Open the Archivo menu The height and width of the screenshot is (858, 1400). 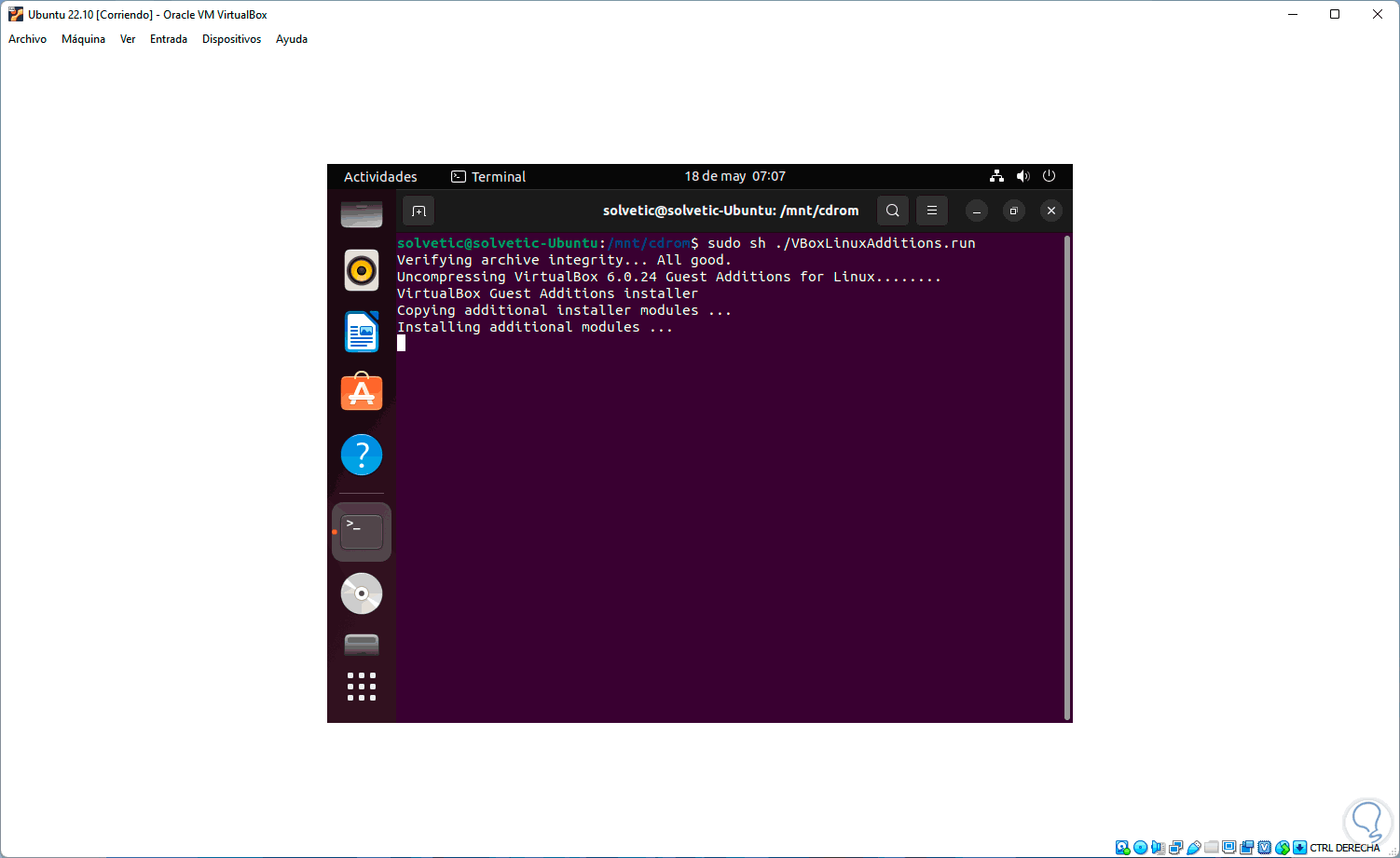(x=27, y=39)
